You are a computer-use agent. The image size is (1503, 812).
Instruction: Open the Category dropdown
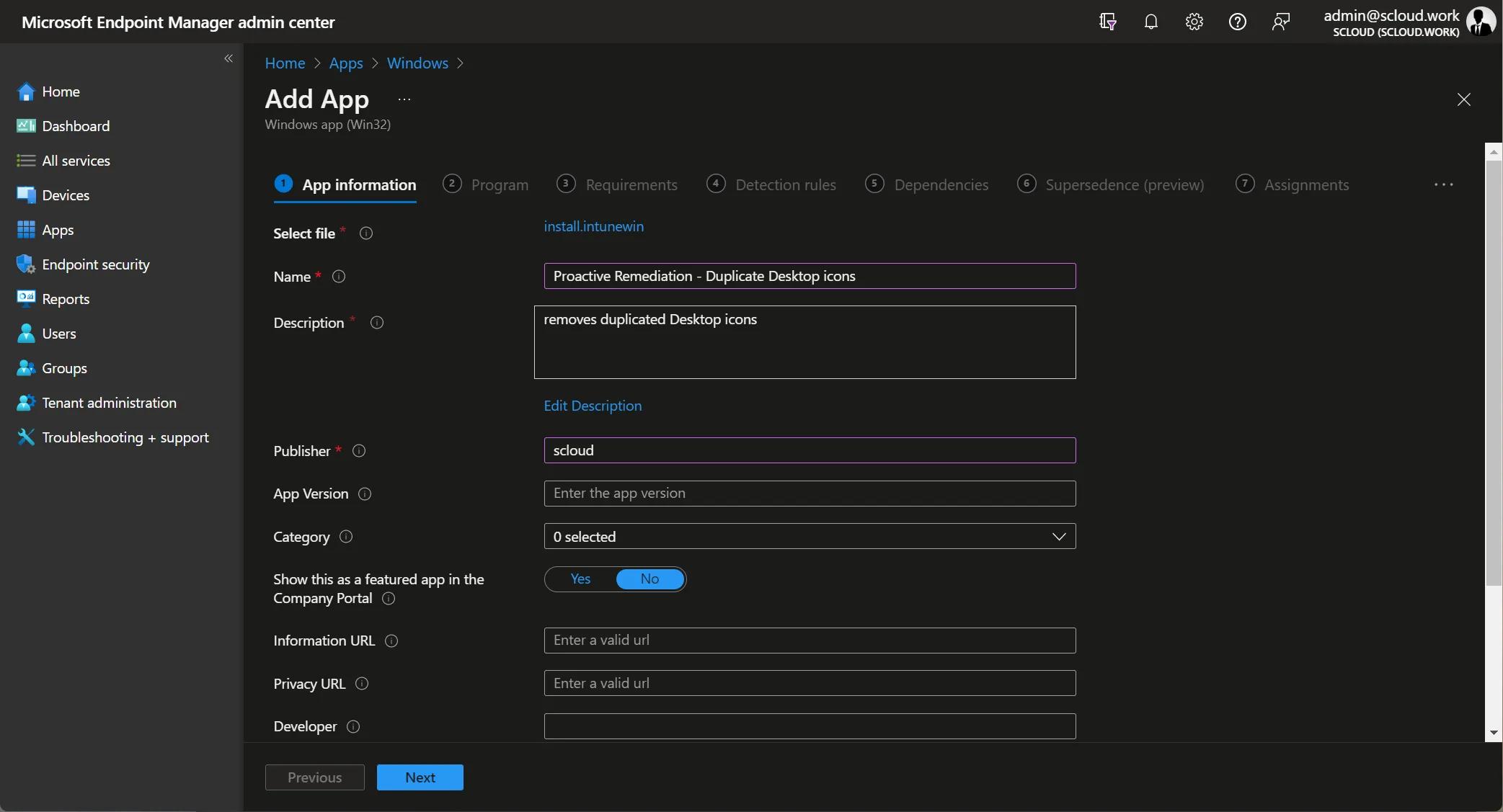click(x=810, y=537)
